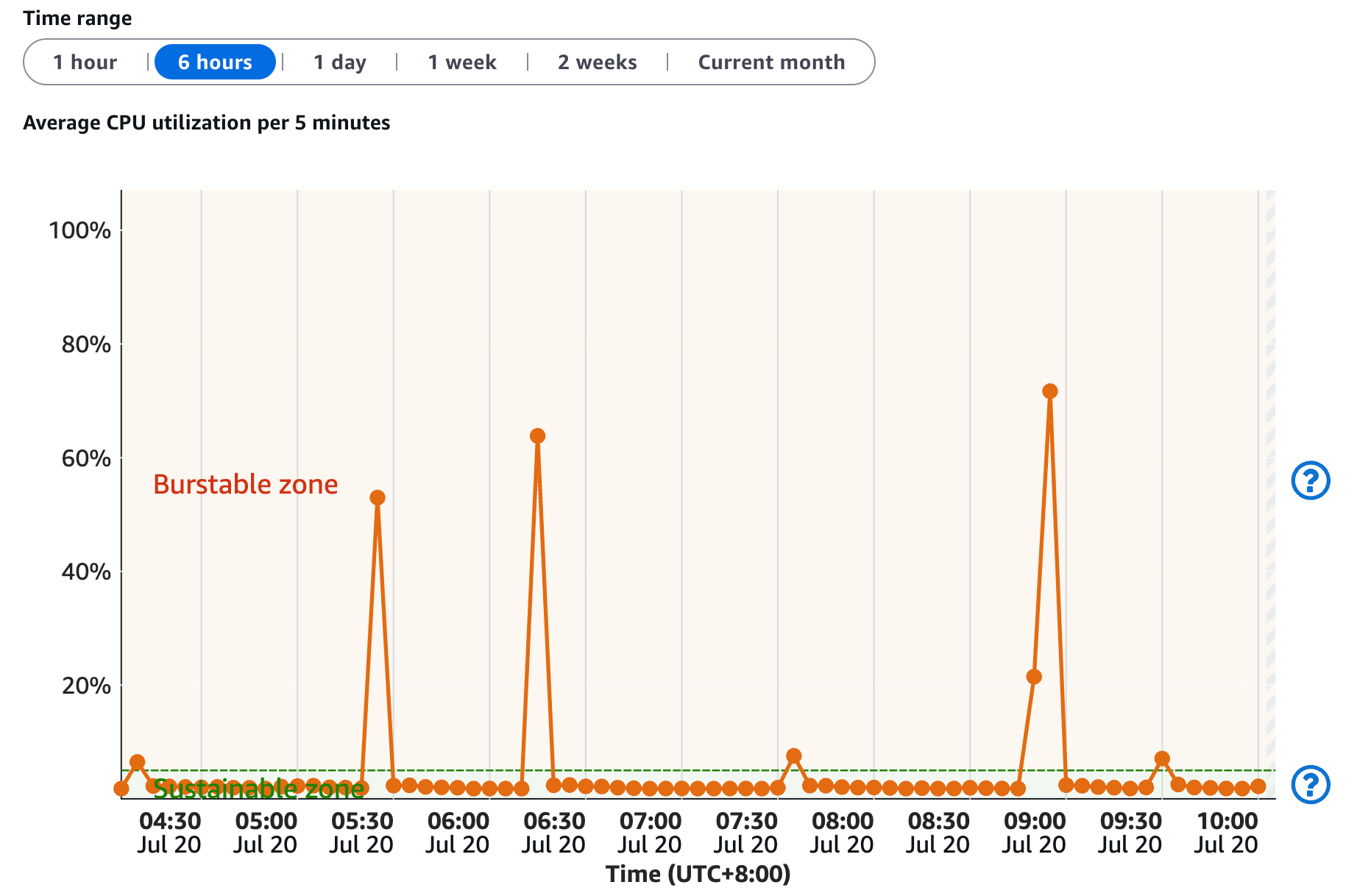Viewport: 1357px width, 896px height.
Task: Click the 20% y-axis label
Action: click(86, 686)
